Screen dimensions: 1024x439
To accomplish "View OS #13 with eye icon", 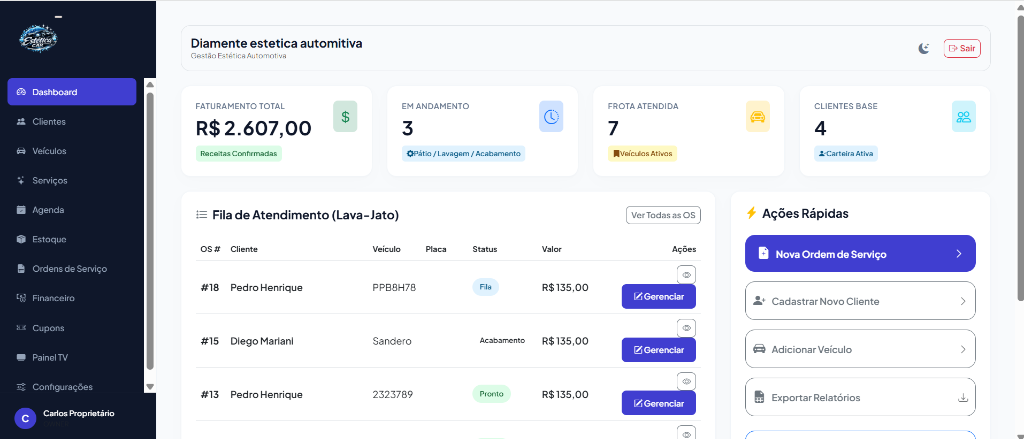I will 686,381.
